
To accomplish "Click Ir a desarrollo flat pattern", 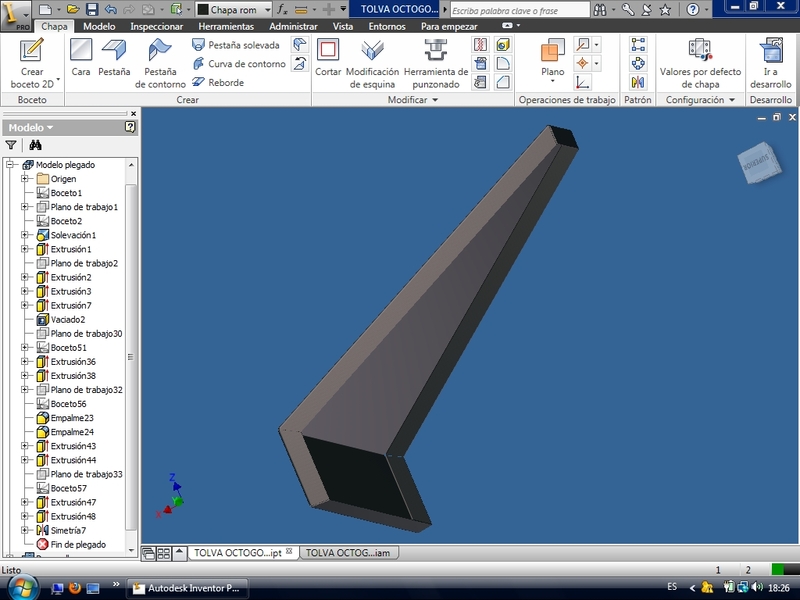I will click(x=770, y=63).
